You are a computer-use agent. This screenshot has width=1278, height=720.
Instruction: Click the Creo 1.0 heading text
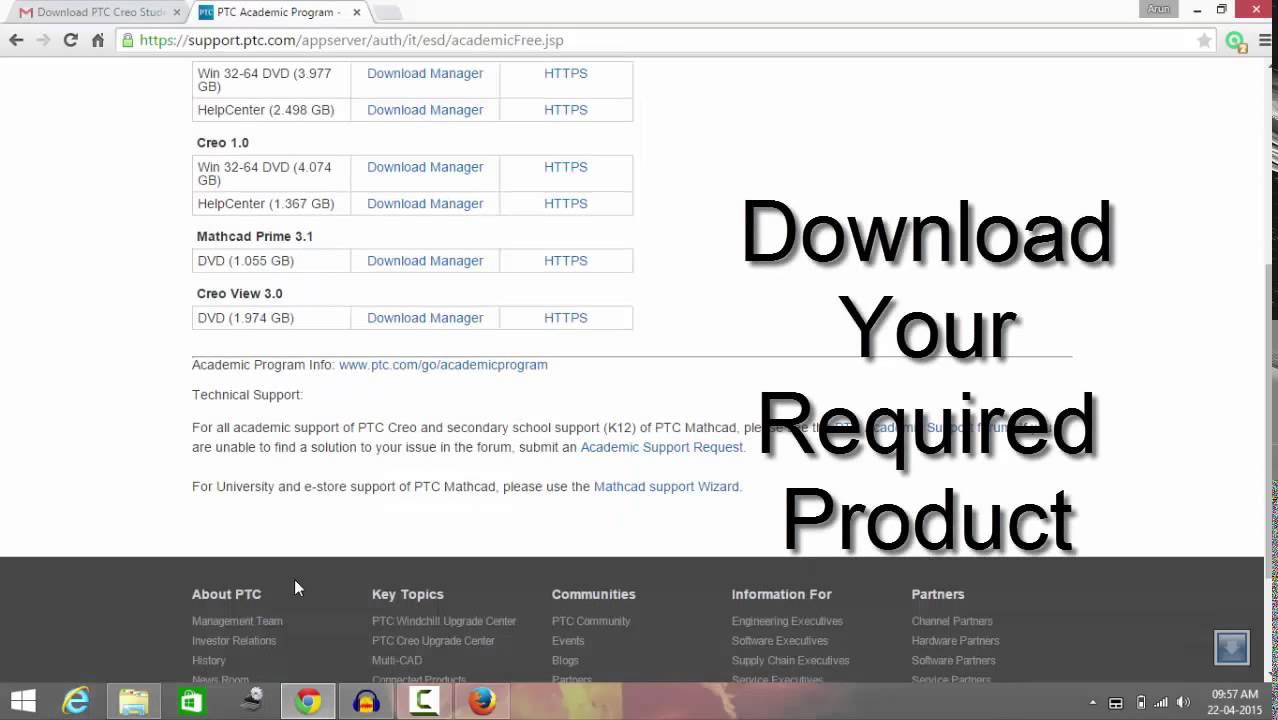(x=223, y=143)
